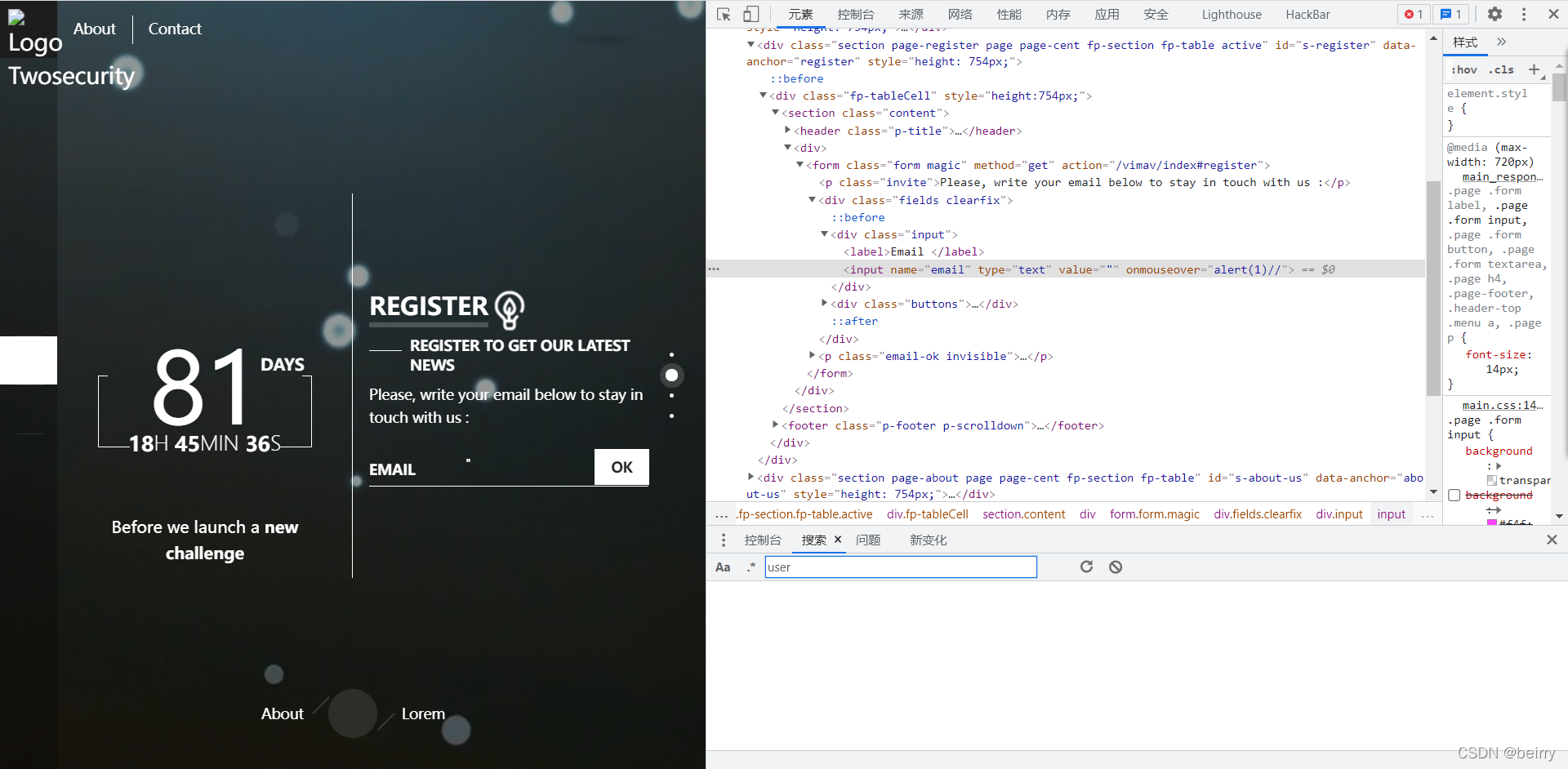
Task: Close the search tab with its x
Action: (838, 540)
